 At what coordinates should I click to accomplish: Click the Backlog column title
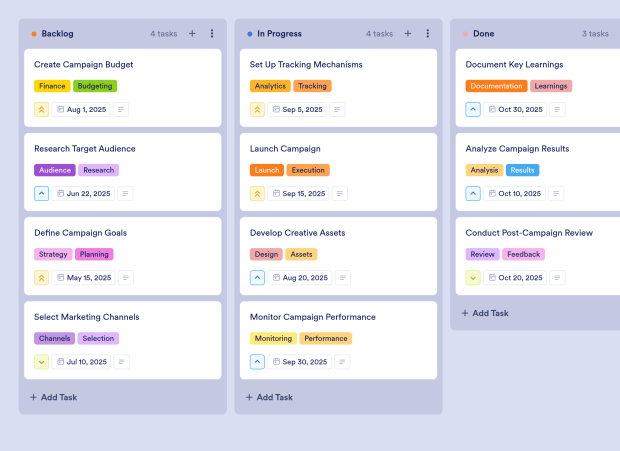tap(57, 34)
